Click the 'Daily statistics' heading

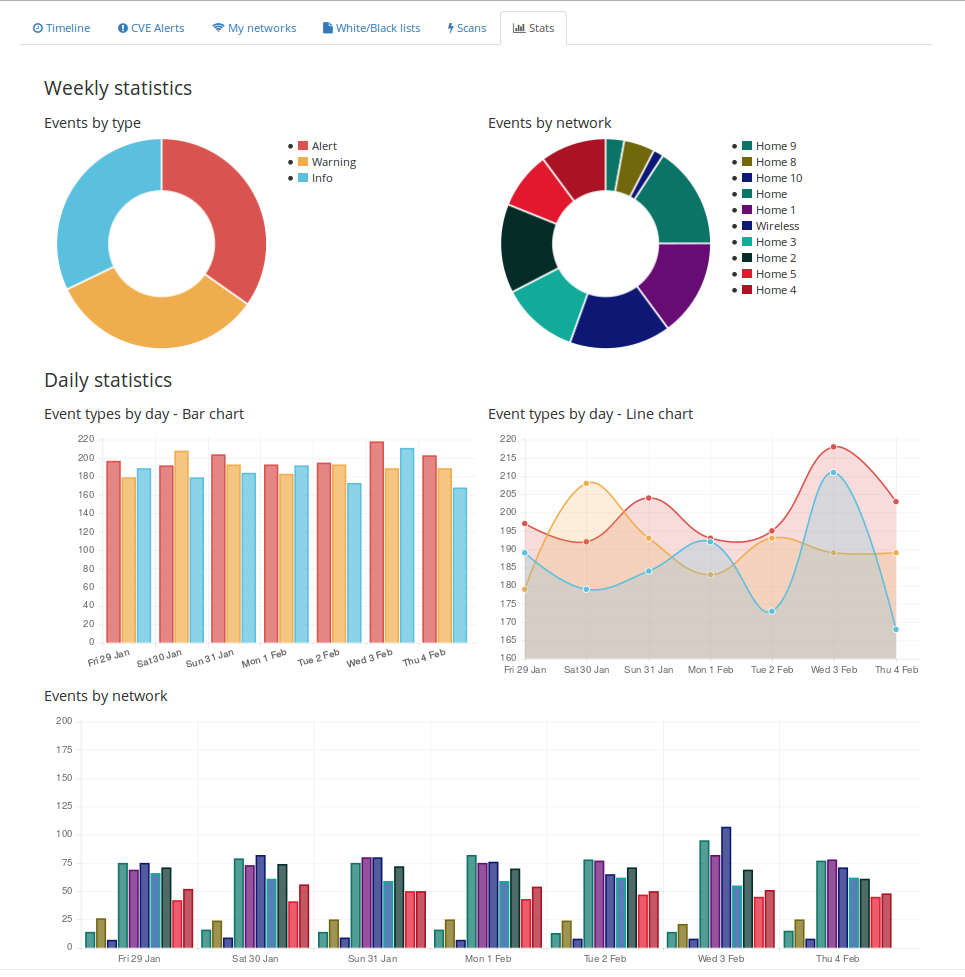(108, 380)
